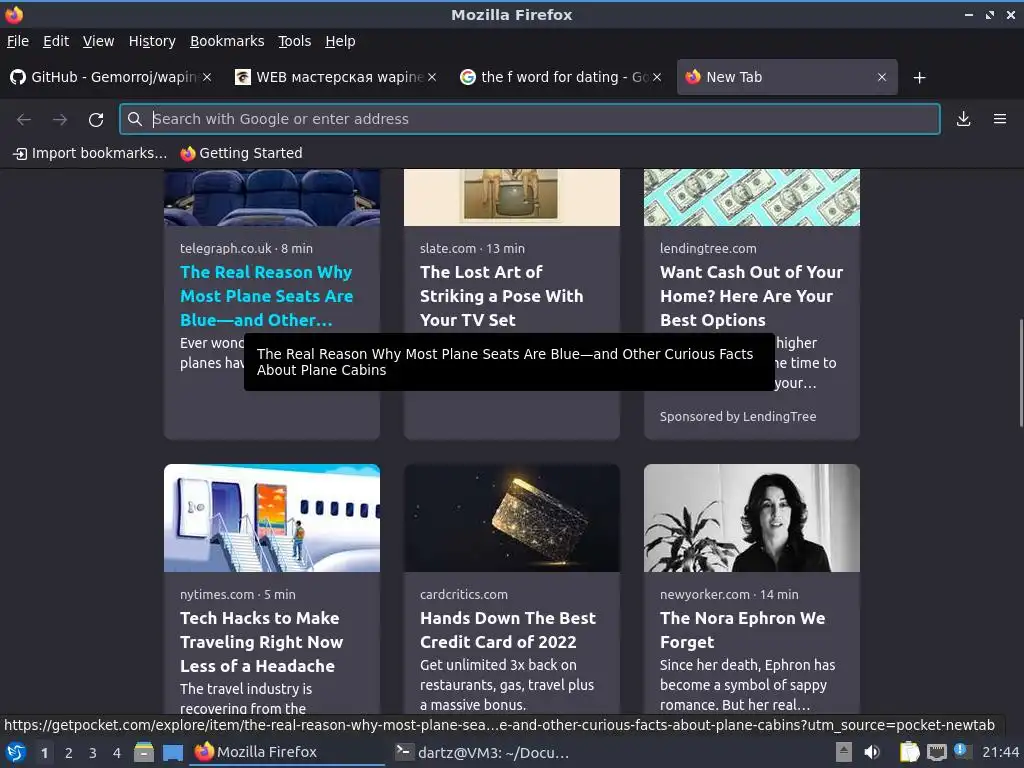The width and height of the screenshot is (1024, 768).
Task: Click the address bar search field
Action: click(x=530, y=119)
